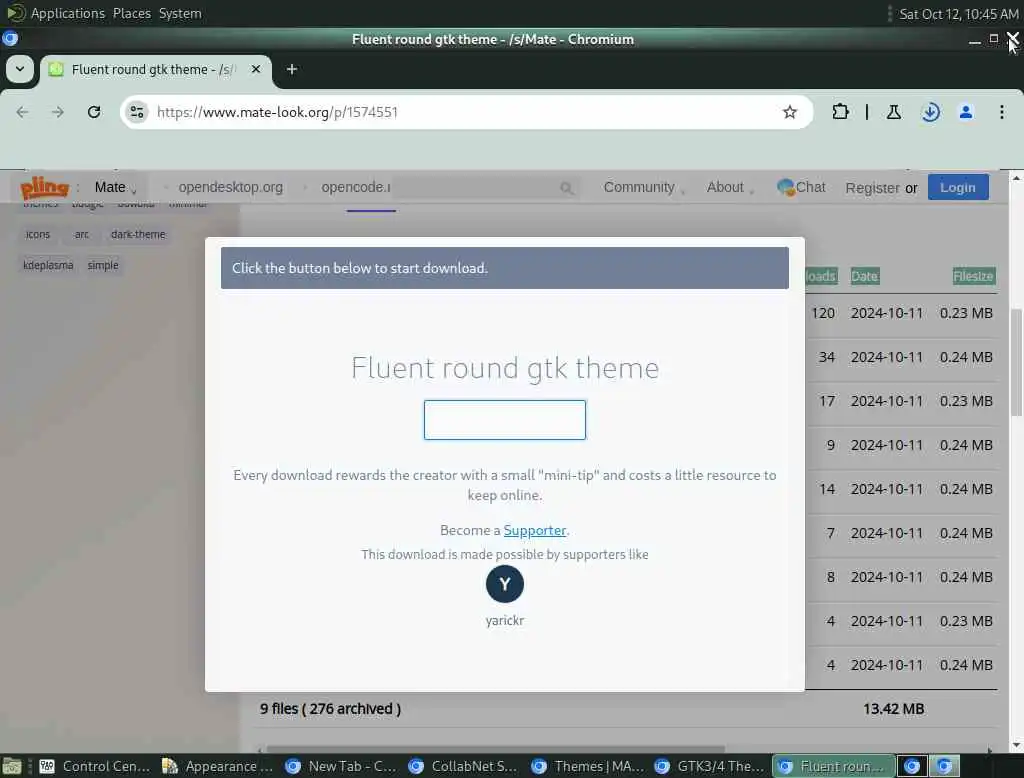Switch to Appearance taskbar window
The image size is (1024, 778).
tap(217, 766)
